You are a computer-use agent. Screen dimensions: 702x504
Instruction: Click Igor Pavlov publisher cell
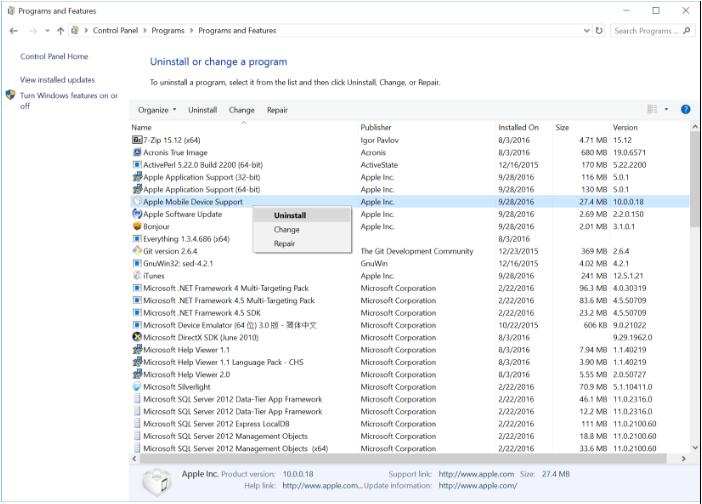[x=379, y=140]
